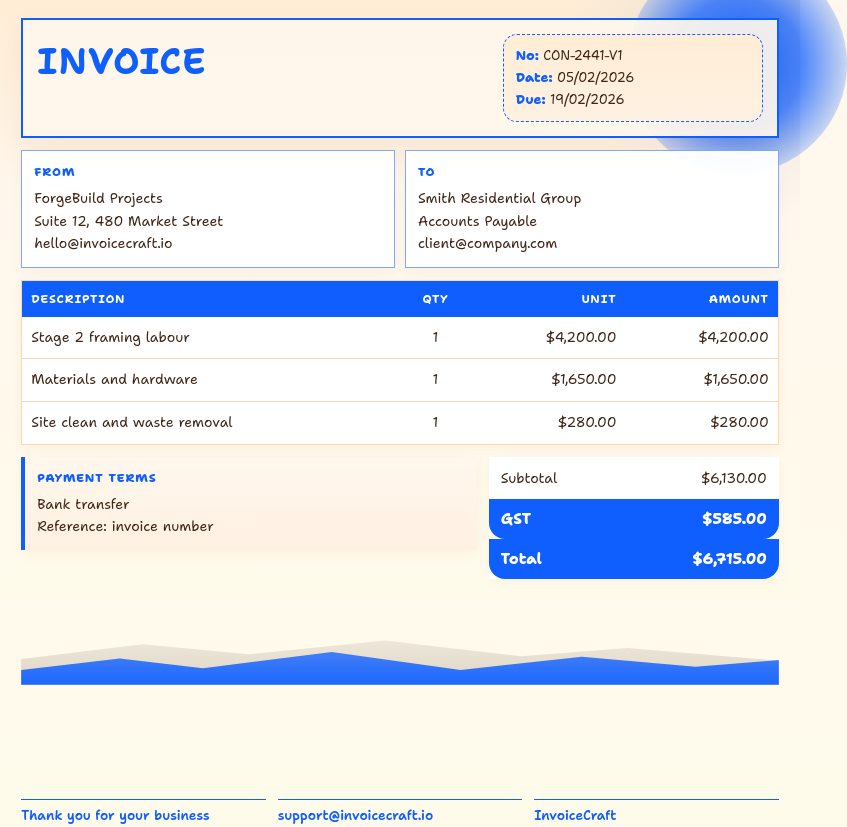Click Reference: invoice number line
Viewport: 847px width, 827px height.
coord(125,527)
